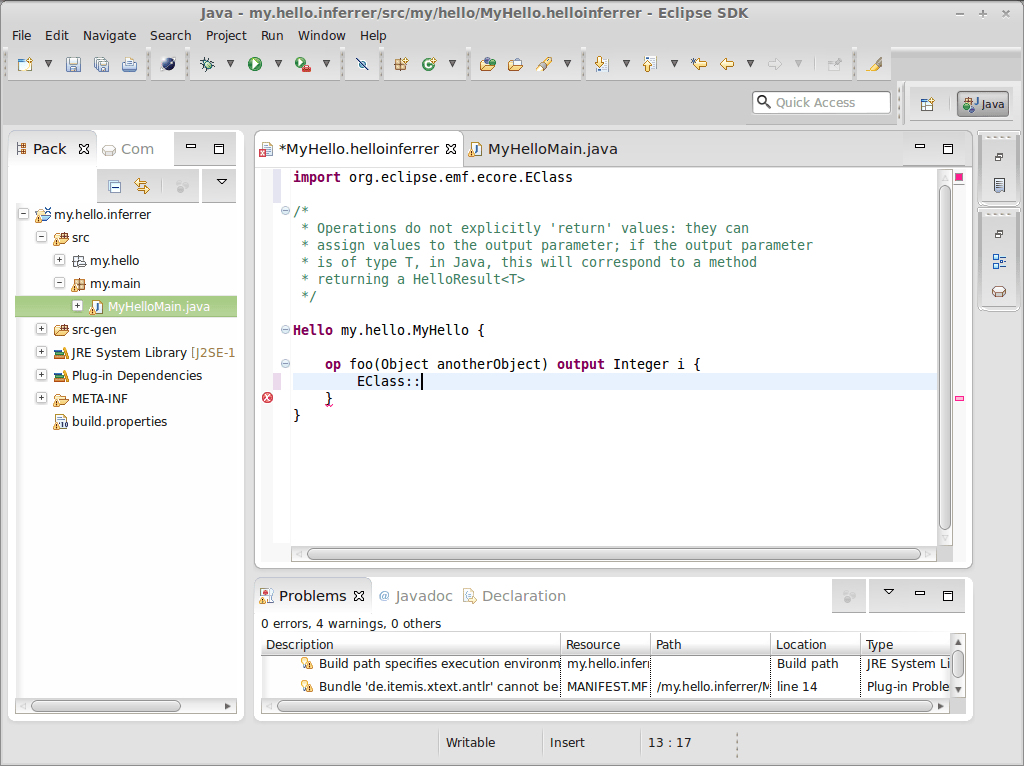This screenshot has height=766, width=1024.
Task: Launch Debug with the bug icon
Action: pyautogui.click(x=207, y=64)
